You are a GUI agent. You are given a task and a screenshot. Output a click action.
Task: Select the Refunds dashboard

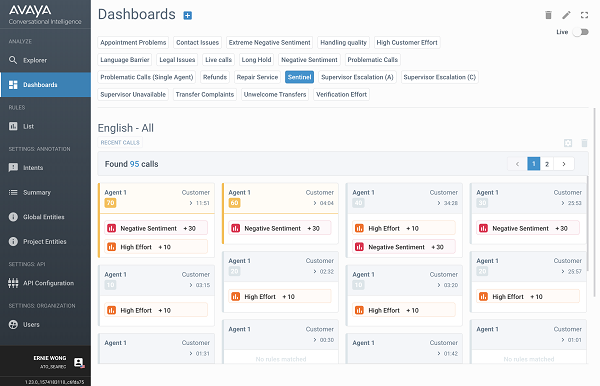[x=215, y=77]
